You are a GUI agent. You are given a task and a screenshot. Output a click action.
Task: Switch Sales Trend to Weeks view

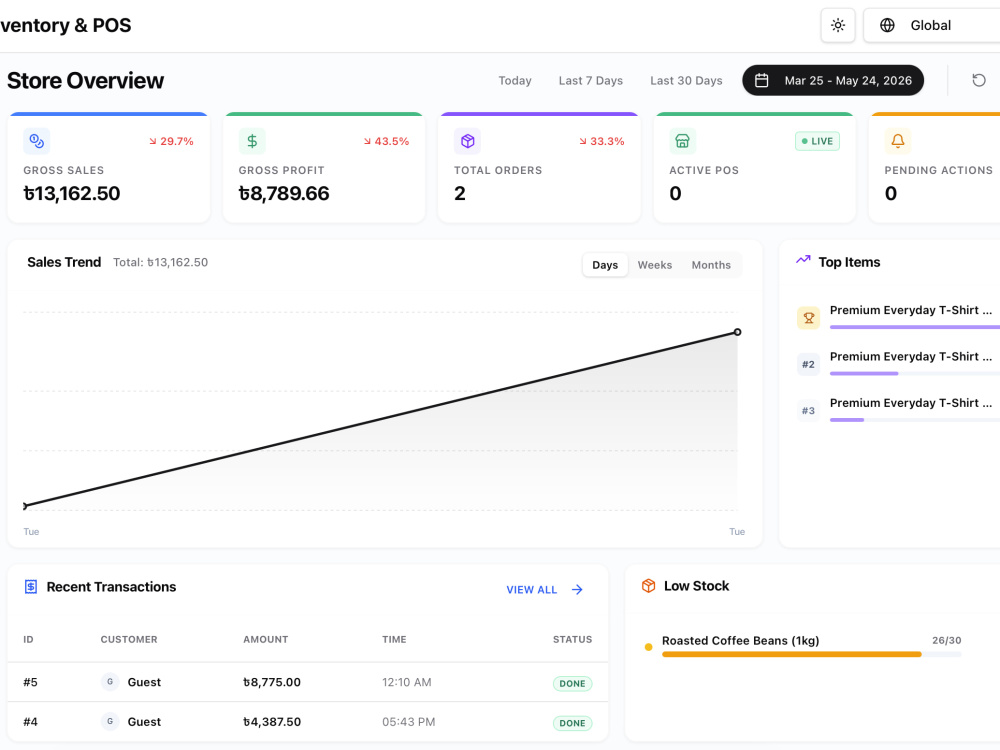pyautogui.click(x=654, y=265)
